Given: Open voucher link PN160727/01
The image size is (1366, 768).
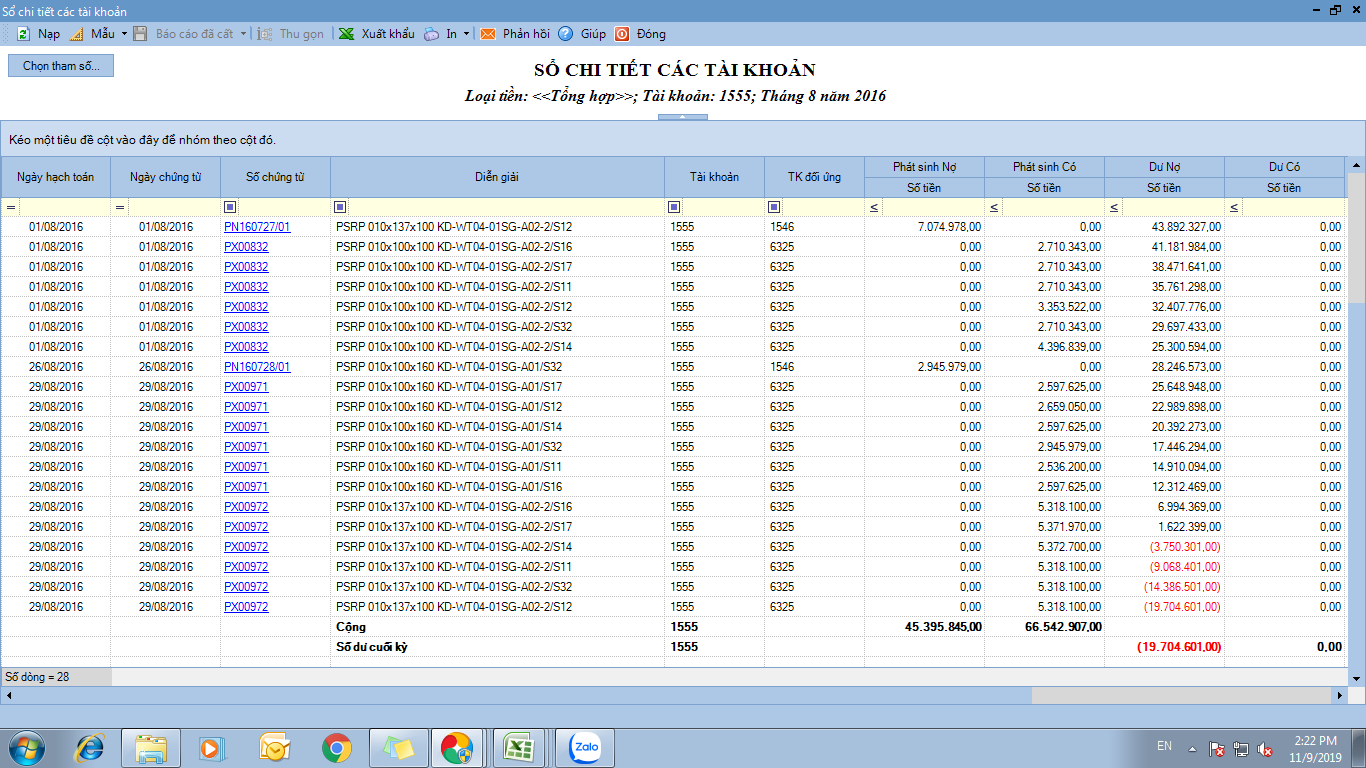Looking at the screenshot, I should [257, 227].
